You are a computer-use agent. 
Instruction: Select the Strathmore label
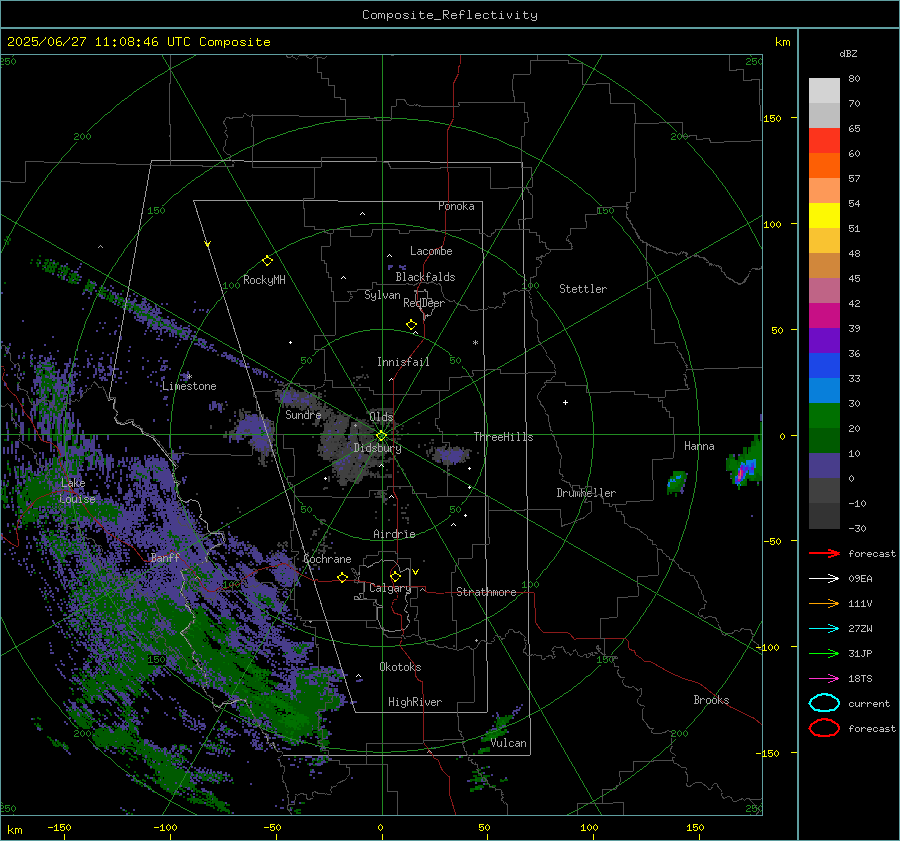(x=486, y=592)
